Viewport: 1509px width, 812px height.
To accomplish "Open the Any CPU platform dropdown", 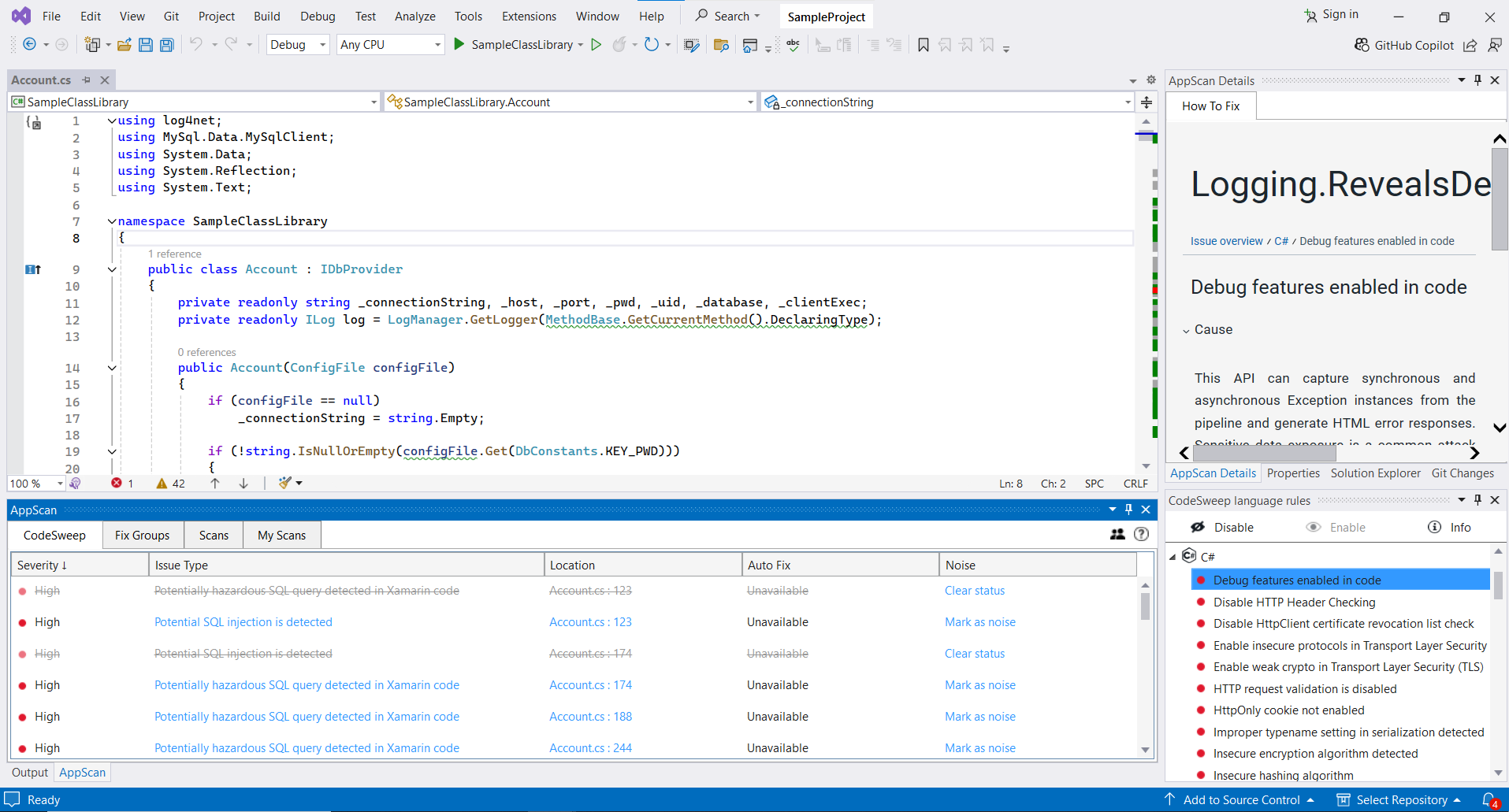I will coord(390,45).
